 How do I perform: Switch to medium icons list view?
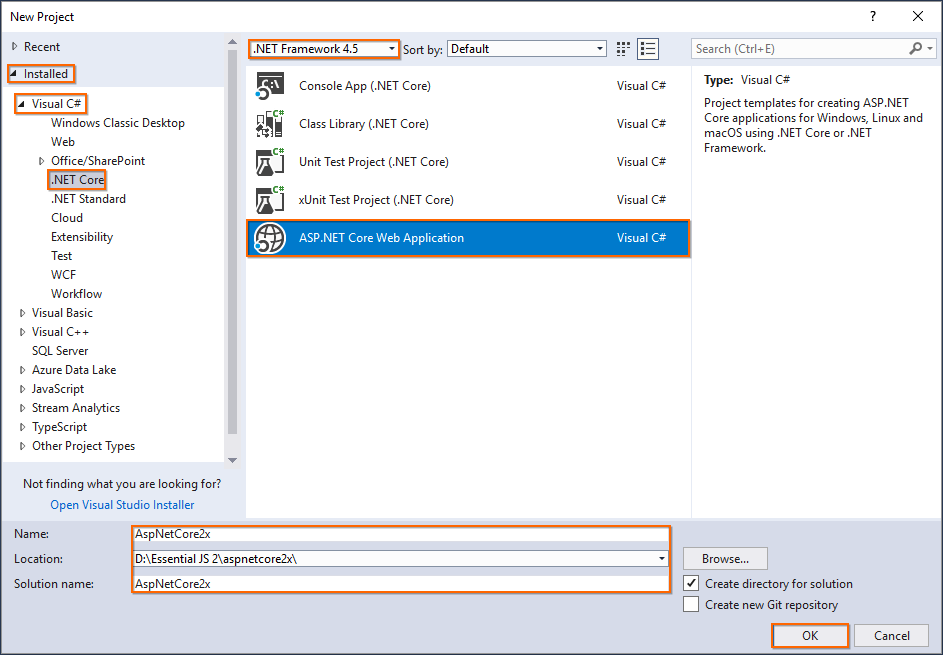[x=648, y=49]
